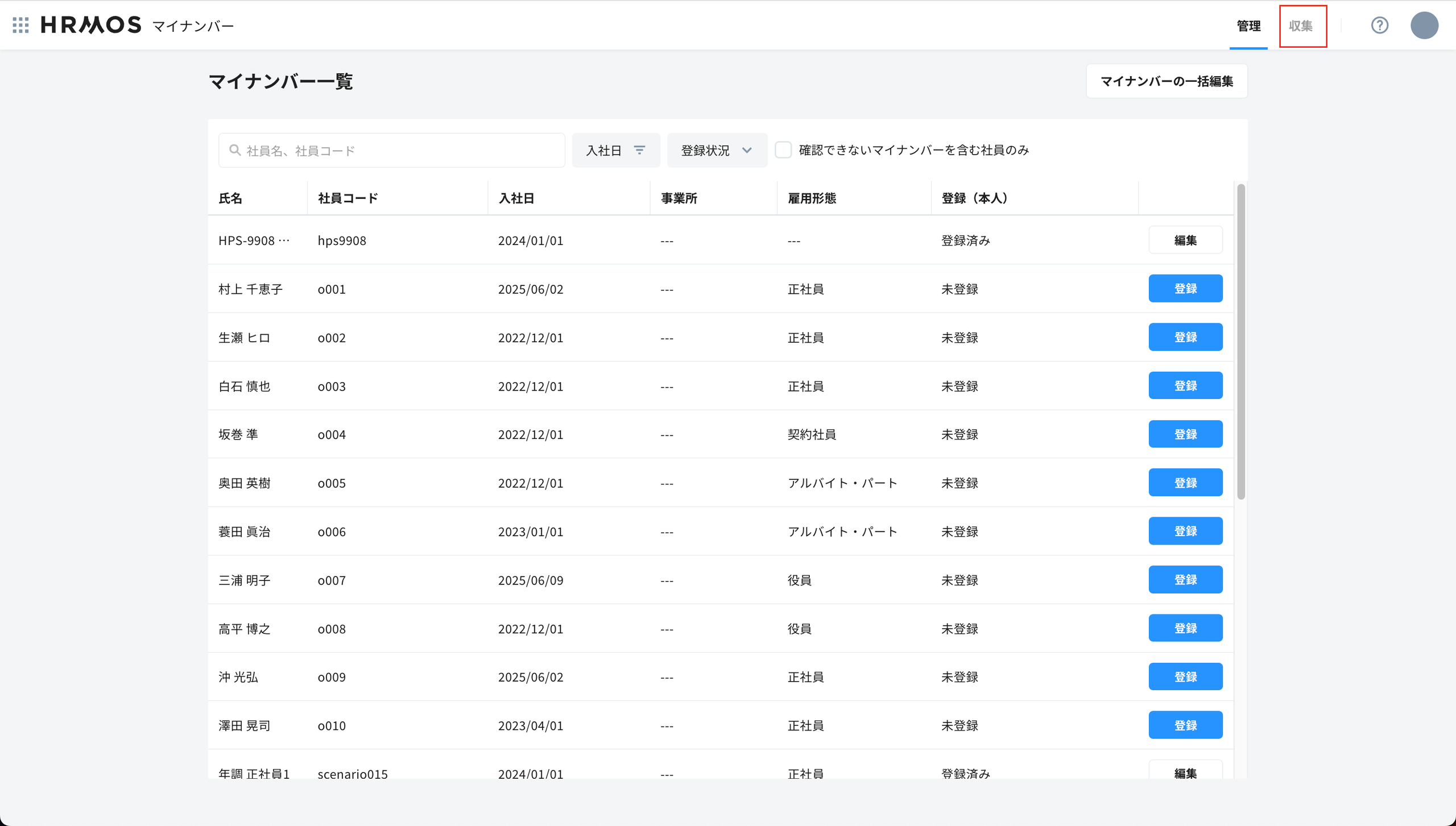Focus the 社員名、社員コード search field

pyautogui.click(x=398, y=150)
